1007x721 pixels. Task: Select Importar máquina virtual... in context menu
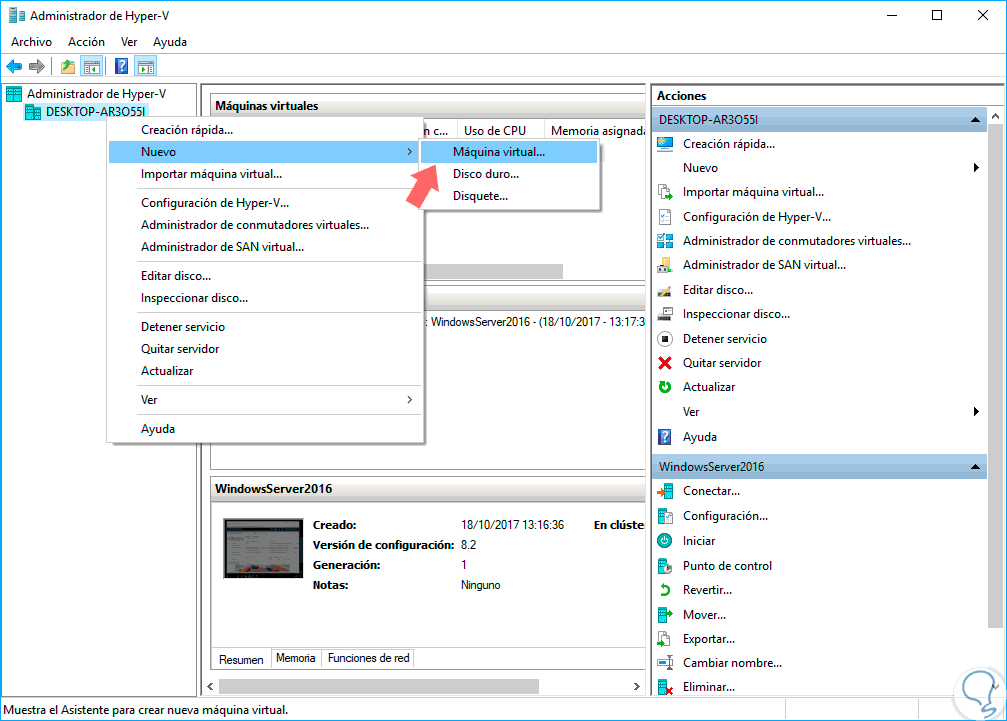(x=267, y=174)
